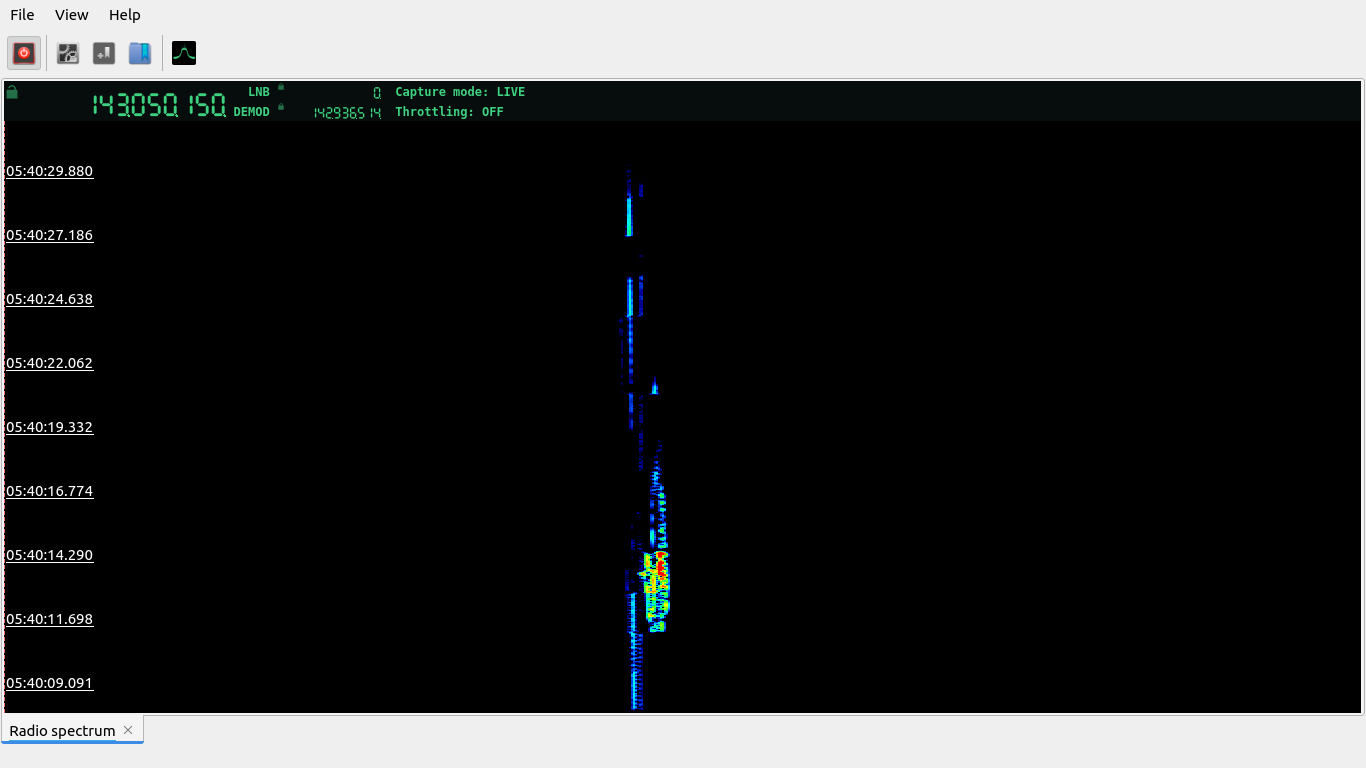Click the 05:40:29.880 timestamp

(50, 171)
